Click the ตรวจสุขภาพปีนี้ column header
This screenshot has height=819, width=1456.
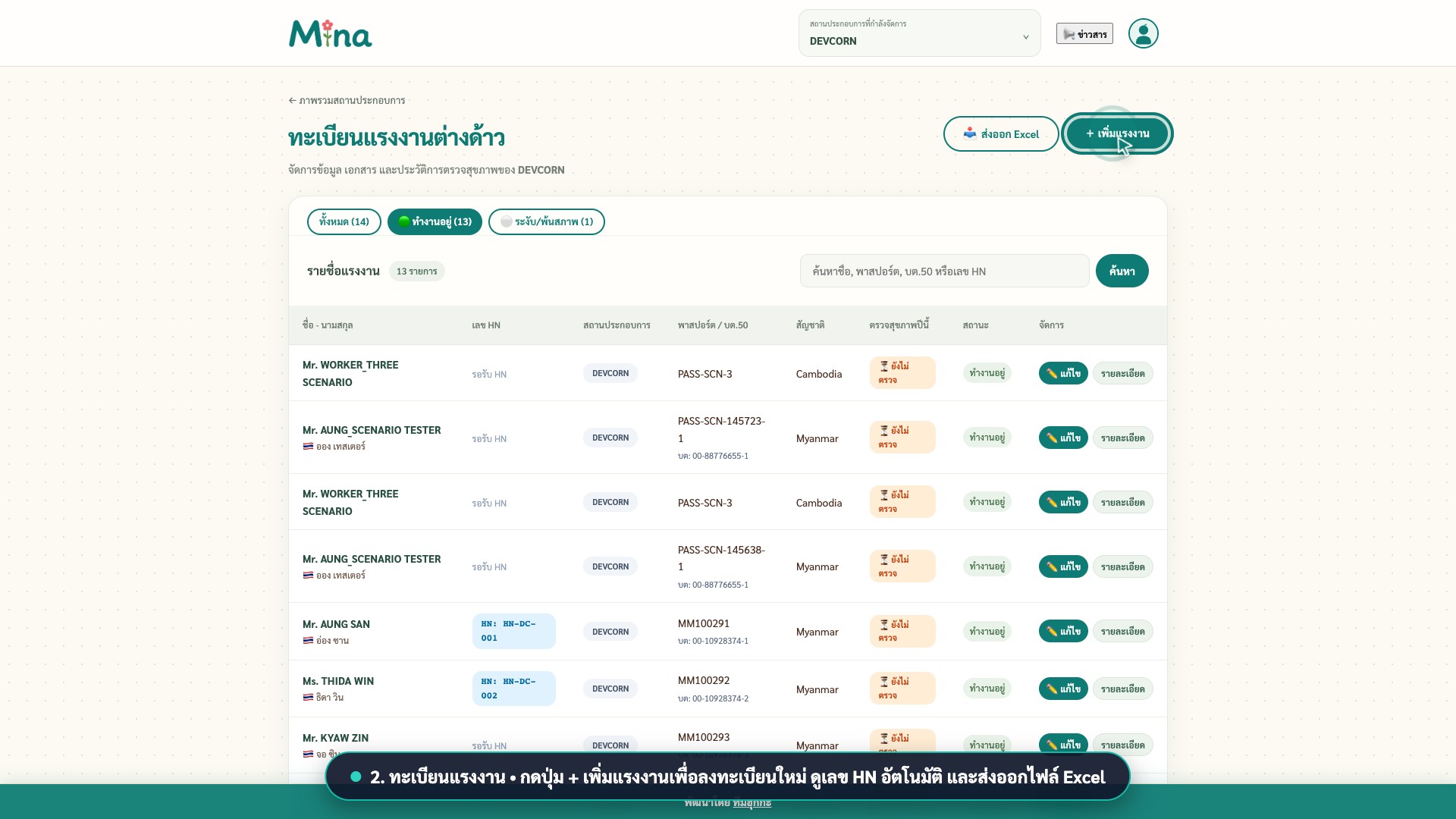click(899, 325)
